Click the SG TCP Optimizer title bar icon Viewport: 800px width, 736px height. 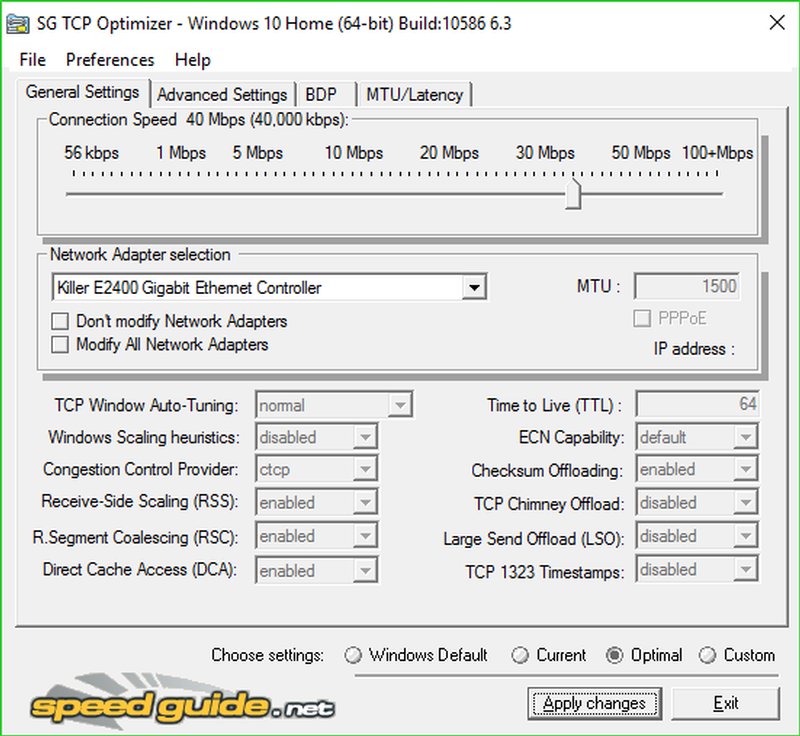[x=17, y=24]
